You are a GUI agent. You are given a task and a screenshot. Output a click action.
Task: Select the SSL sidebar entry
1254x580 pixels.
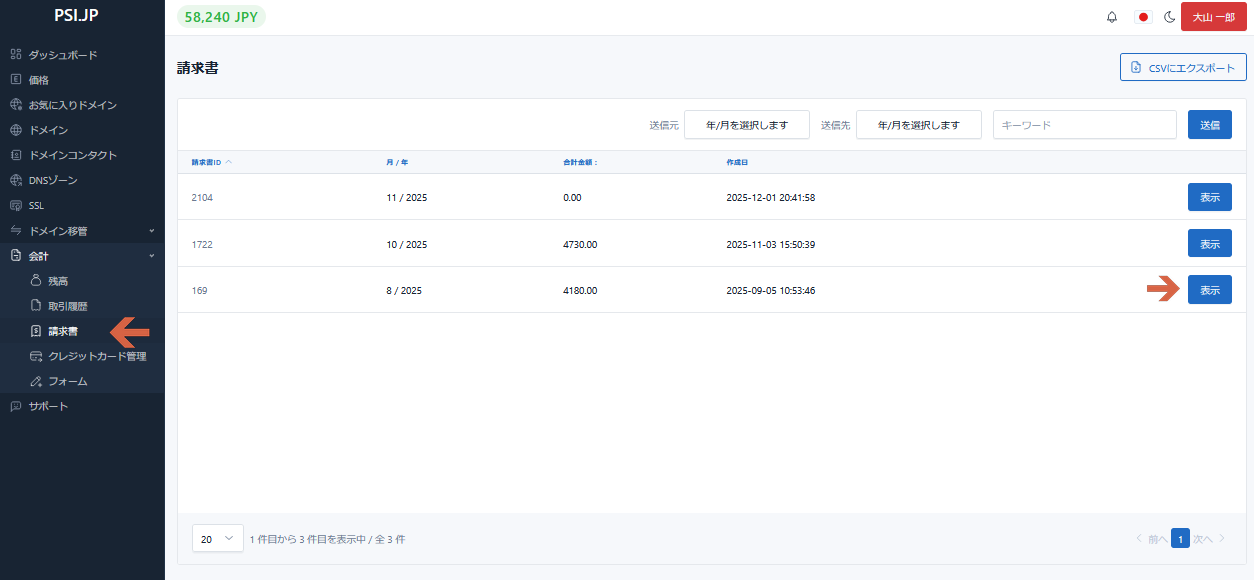click(36, 206)
